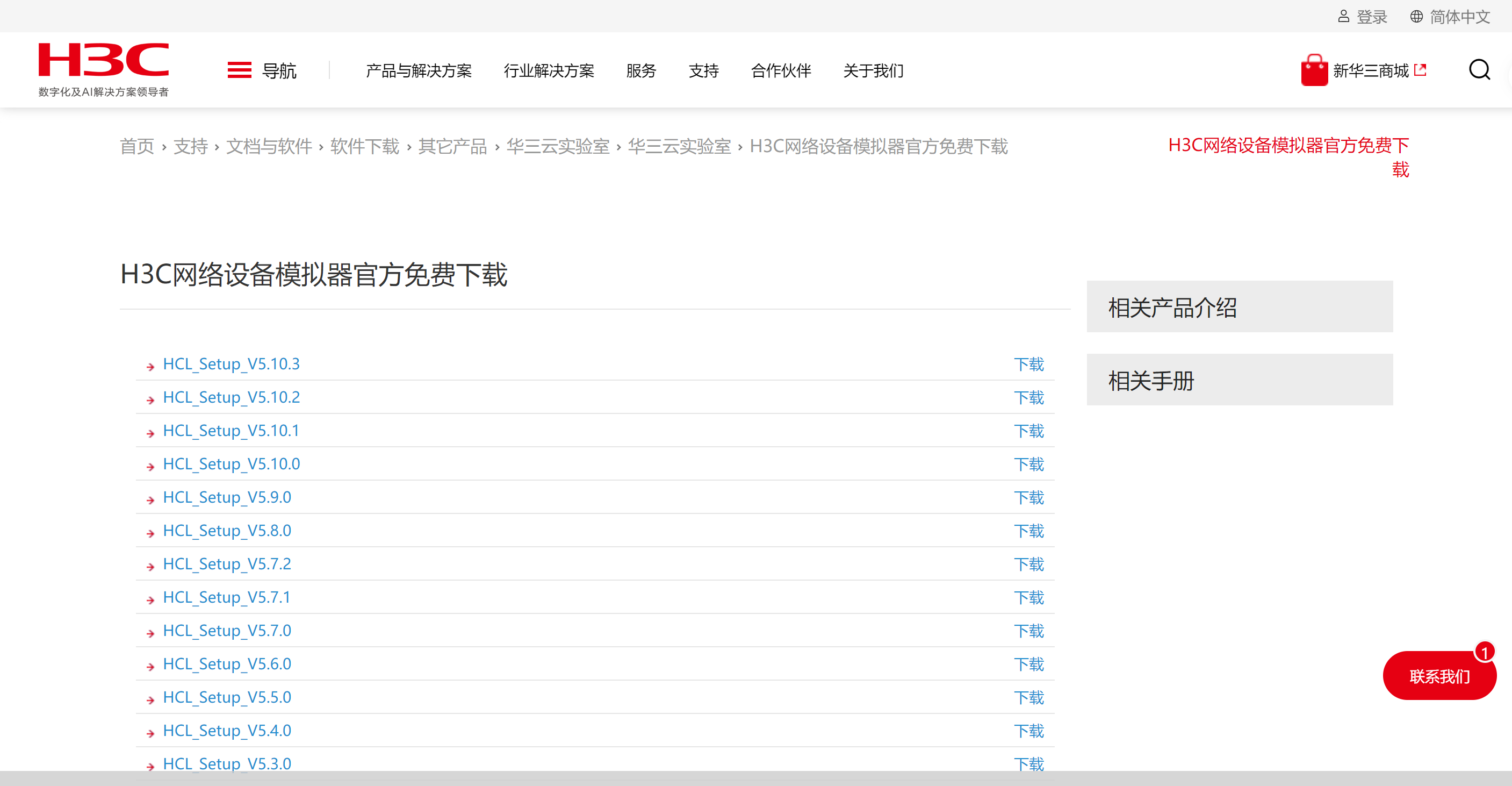Open the HCL_Setup_V5.4.0 link
The width and height of the screenshot is (1512, 786).
[x=227, y=731]
